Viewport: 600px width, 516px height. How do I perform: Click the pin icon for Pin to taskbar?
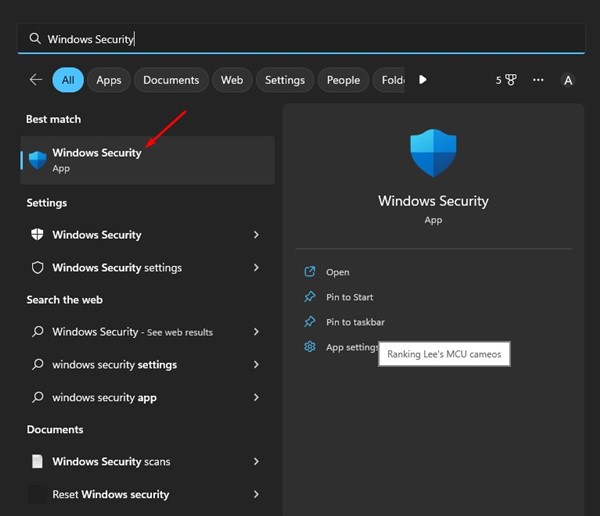coord(310,322)
